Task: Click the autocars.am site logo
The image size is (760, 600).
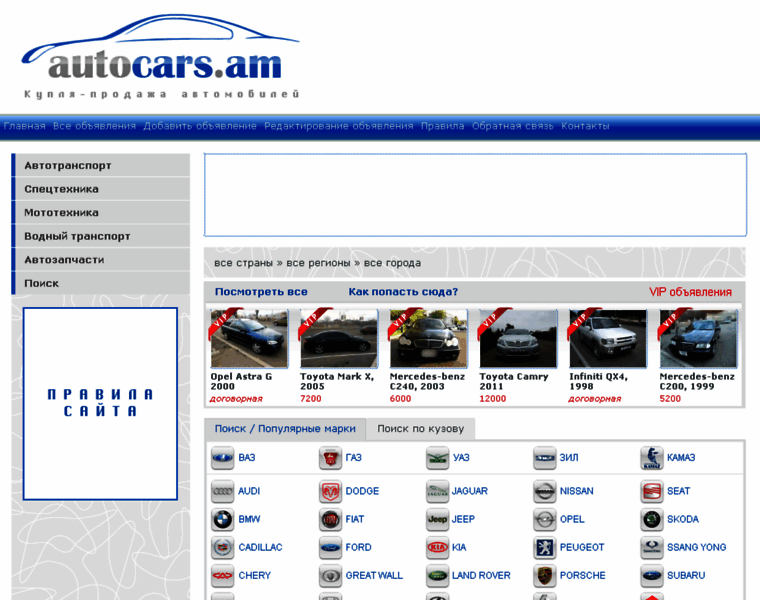Action: point(161,56)
